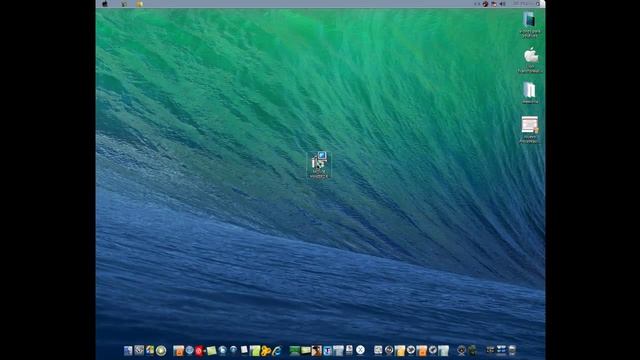This screenshot has height=360, width=640.
Task: Select the window-preview desktop icon at right
Action: tap(529, 129)
